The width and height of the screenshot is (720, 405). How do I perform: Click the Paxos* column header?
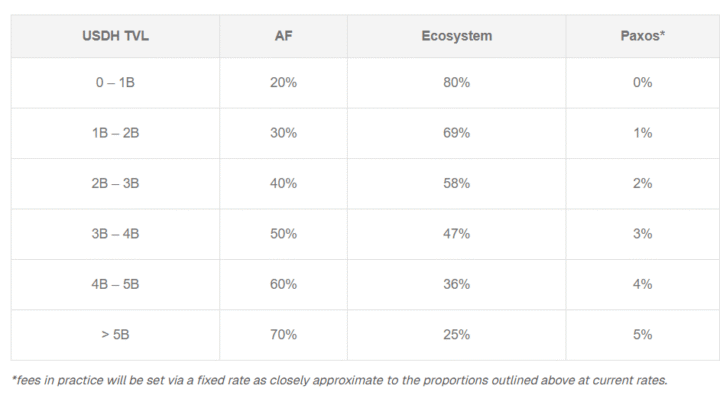point(642,36)
